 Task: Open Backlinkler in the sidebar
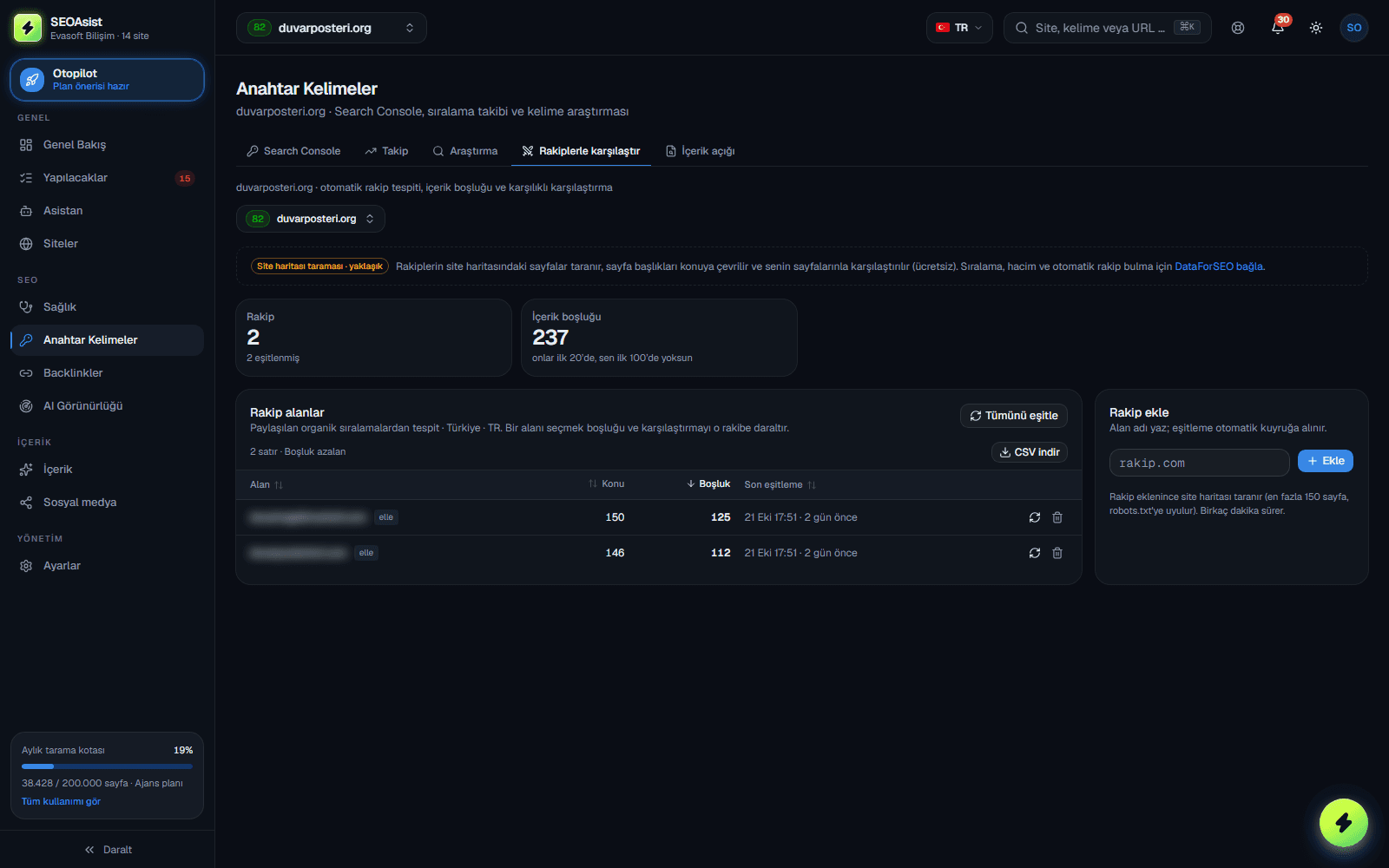click(x=108, y=373)
